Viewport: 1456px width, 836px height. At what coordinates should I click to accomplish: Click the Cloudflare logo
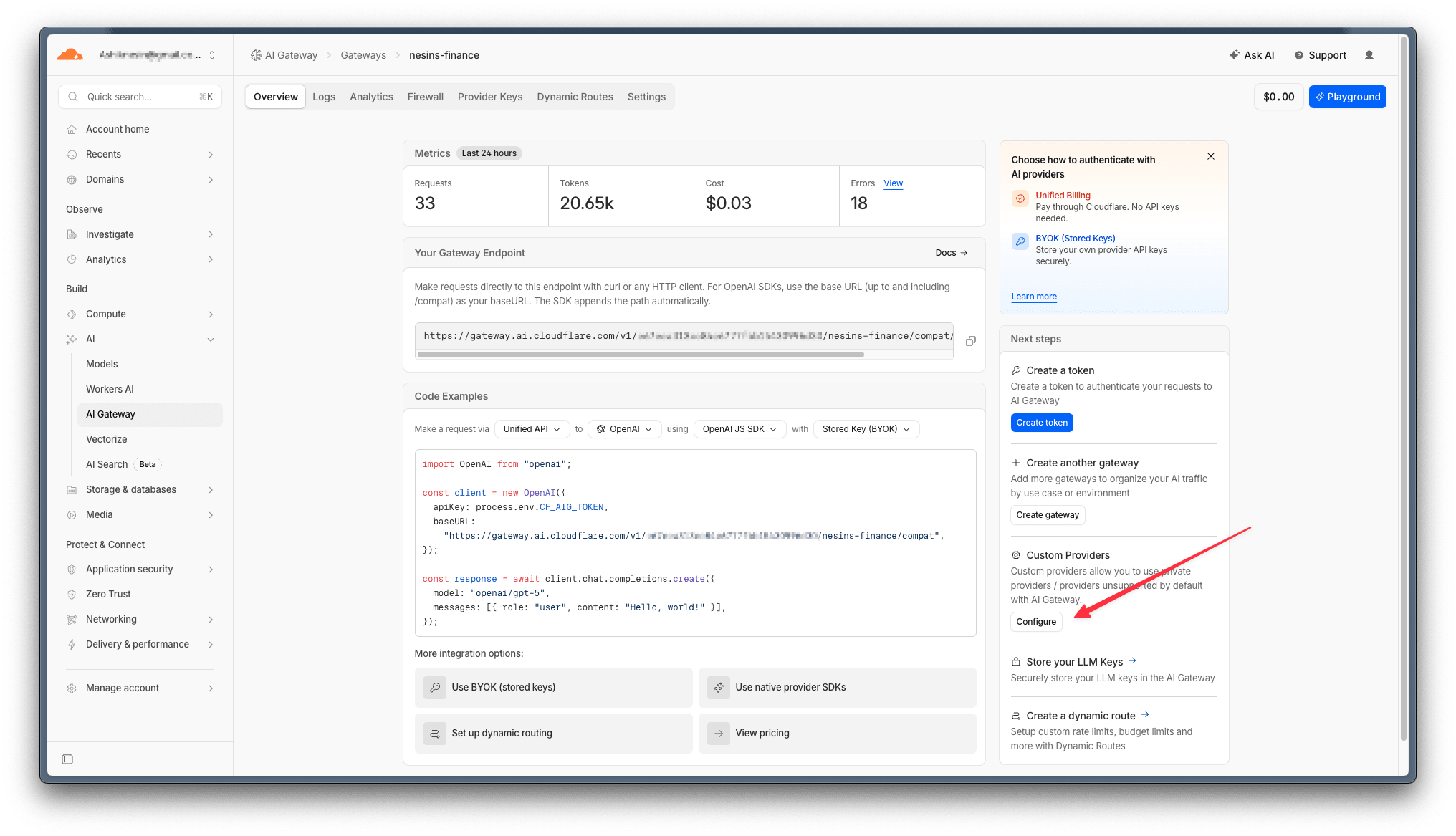70,55
